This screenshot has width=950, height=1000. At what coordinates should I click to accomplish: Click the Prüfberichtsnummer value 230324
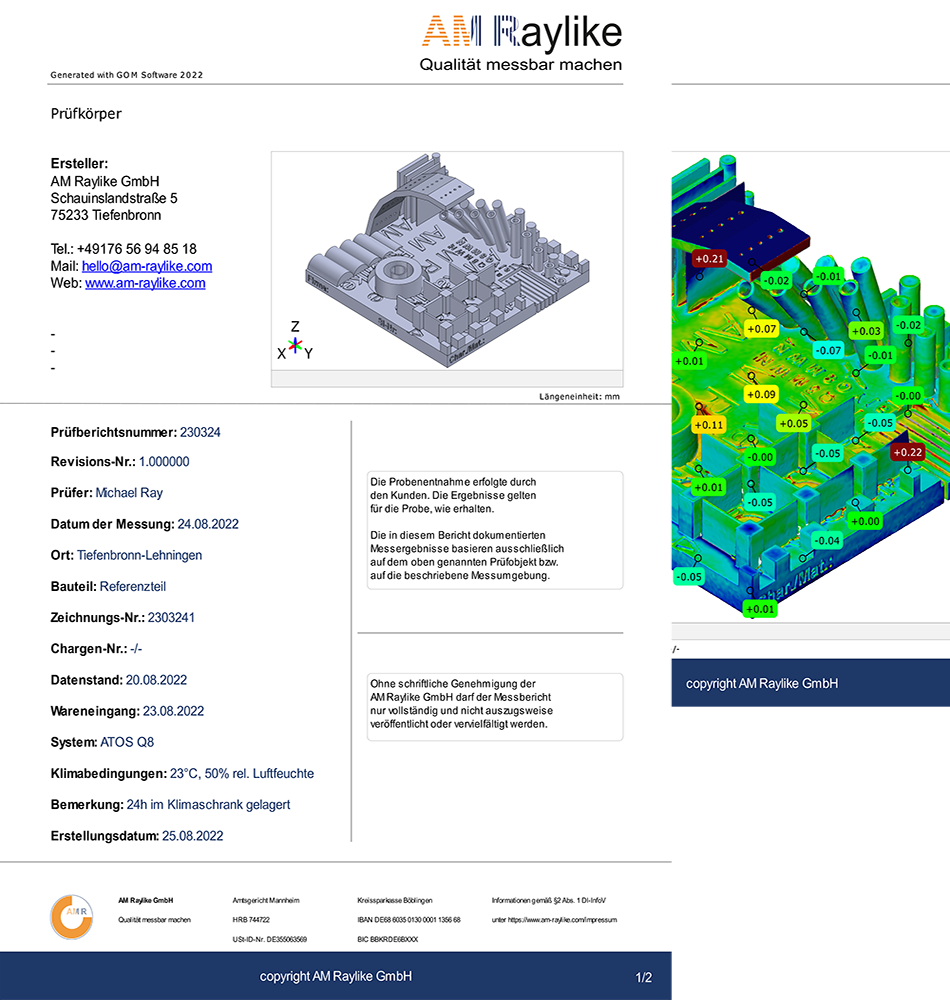200,432
